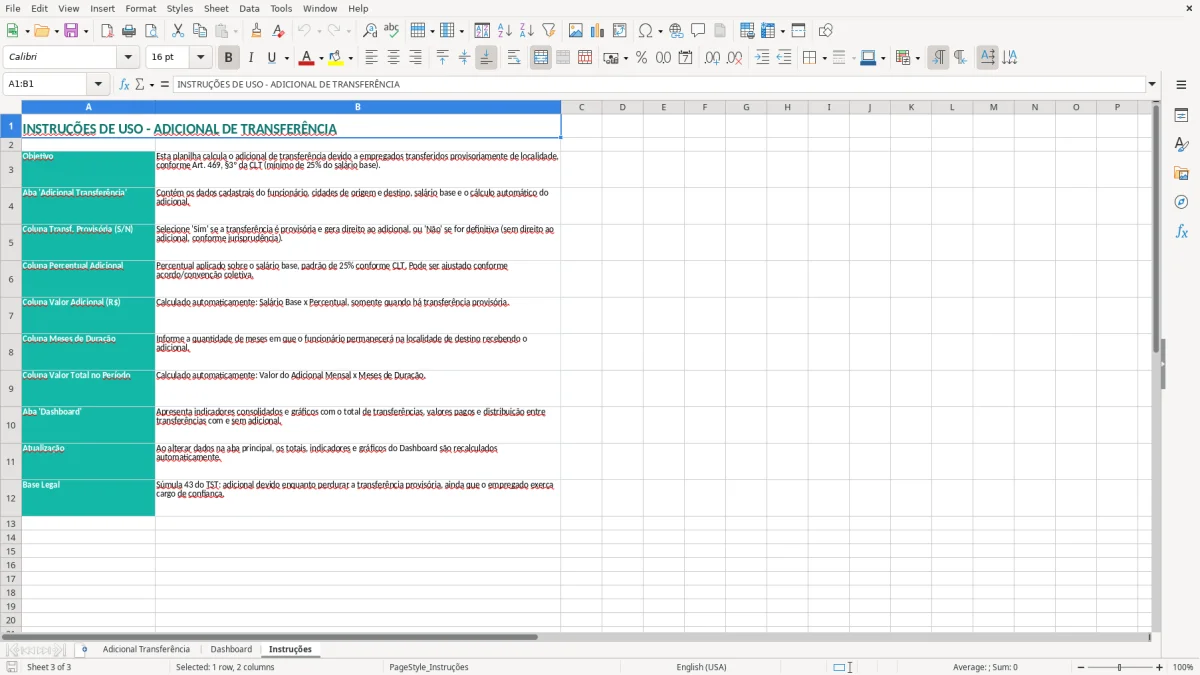
Task: Toggle Align Center horizontally
Action: point(393,58)
